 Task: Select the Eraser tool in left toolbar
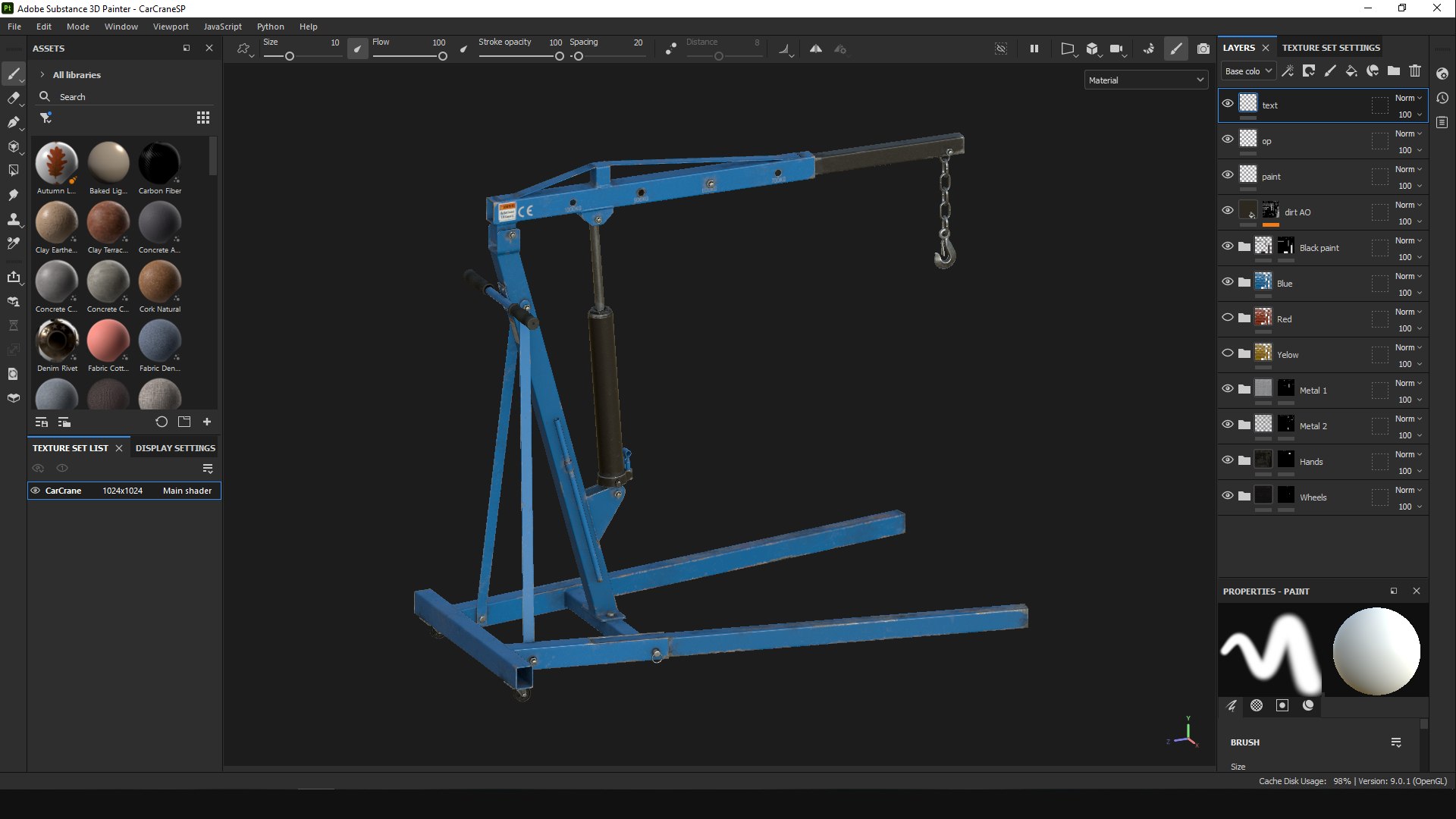point(13,98)
